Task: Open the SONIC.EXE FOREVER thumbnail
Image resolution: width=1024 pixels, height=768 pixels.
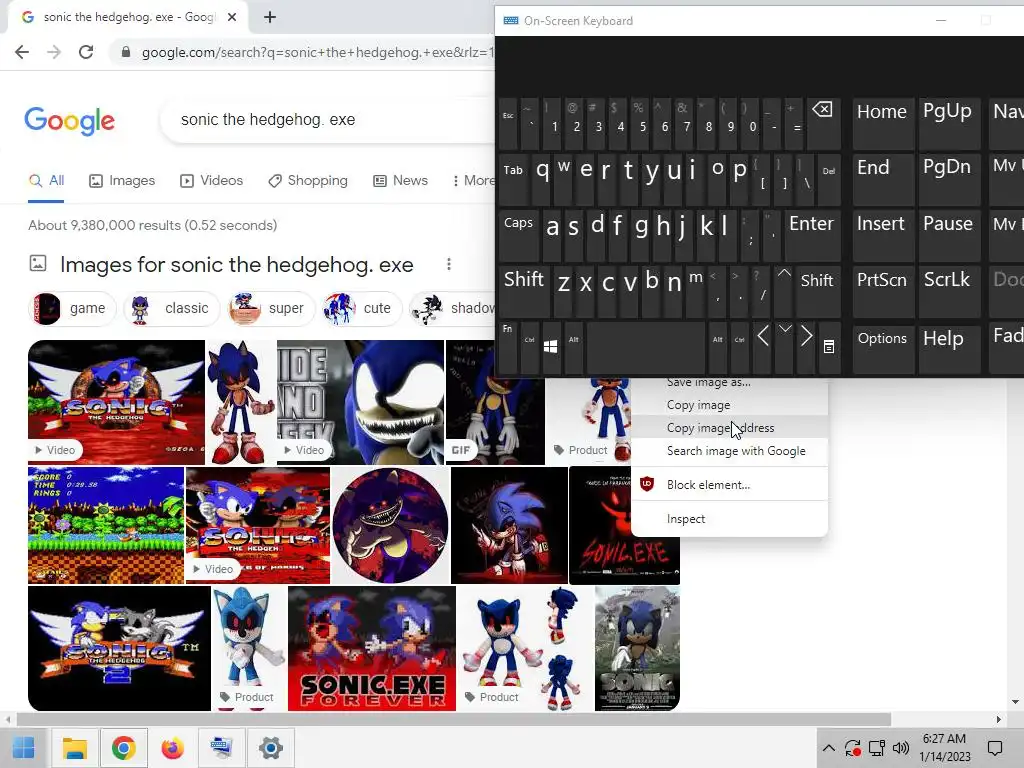Action: 372,648
